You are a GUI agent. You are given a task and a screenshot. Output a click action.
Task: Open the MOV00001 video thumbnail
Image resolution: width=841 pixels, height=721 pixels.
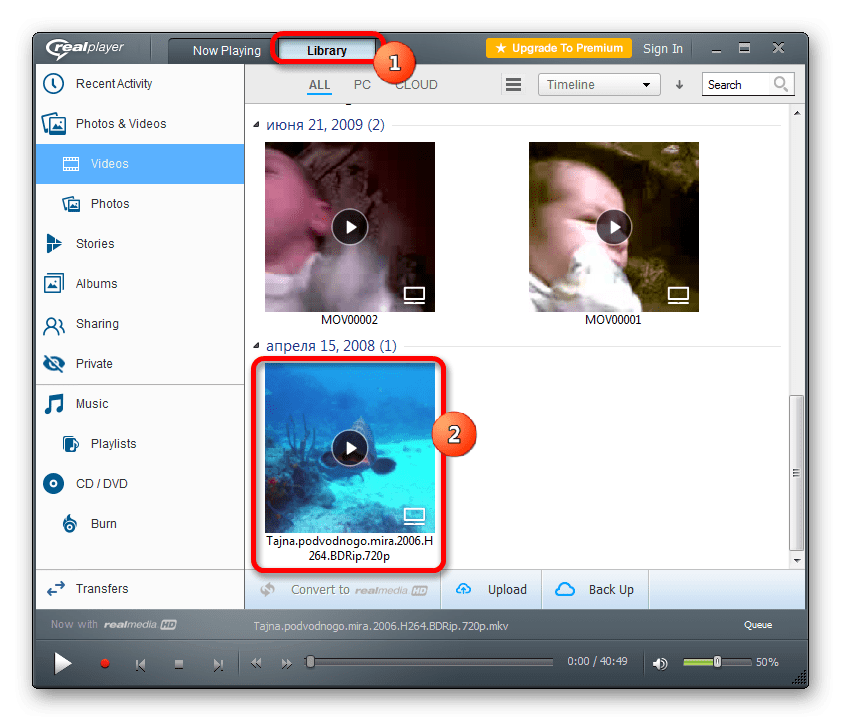(614, 227)
